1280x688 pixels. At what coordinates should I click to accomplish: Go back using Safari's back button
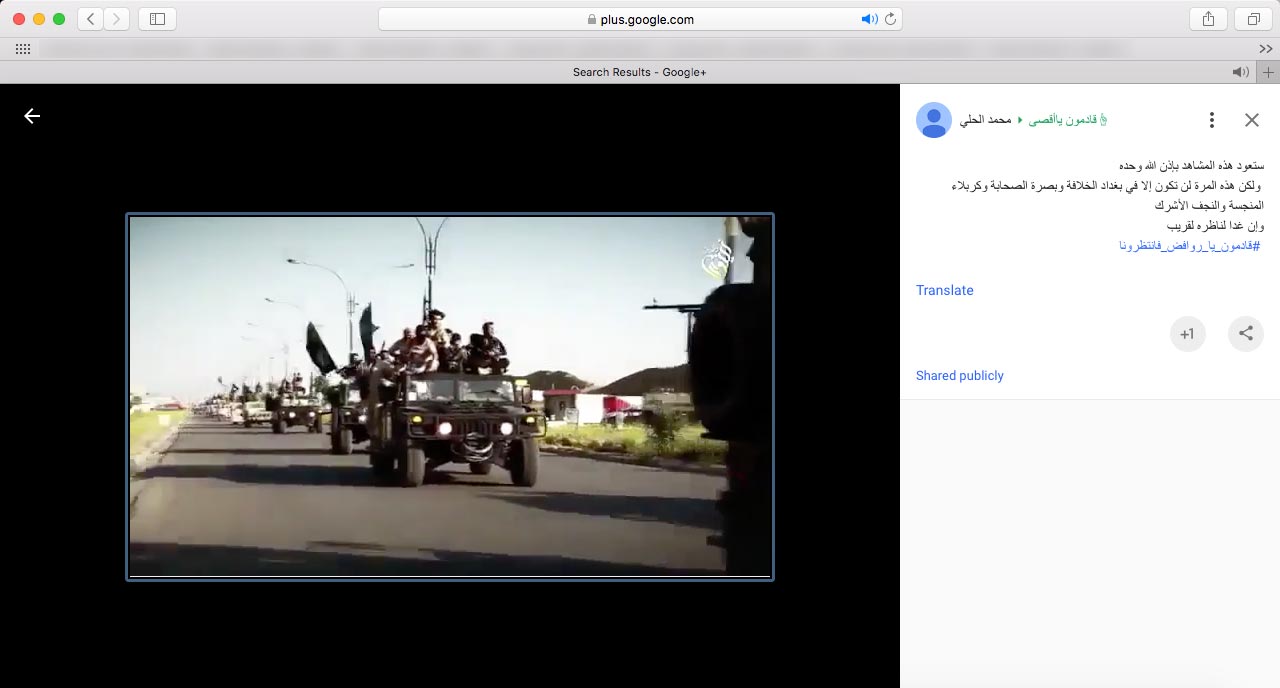(90, 19)
